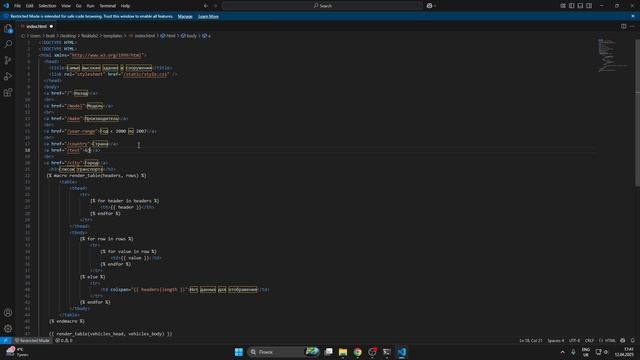640x360 pixels.
Task: Expand the html breadcrumb segment
Action: point(168,36)
